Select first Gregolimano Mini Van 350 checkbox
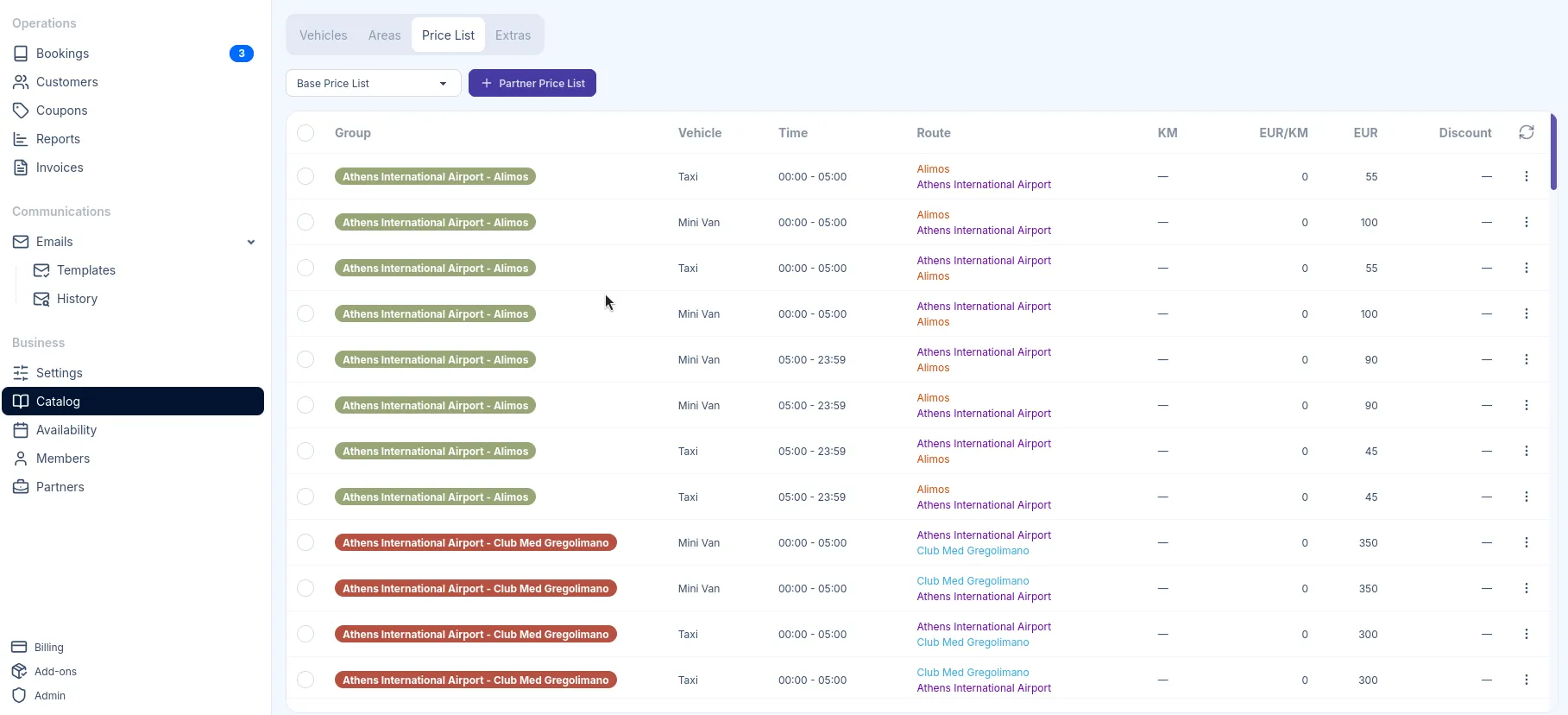This screenshot has height=715, width=1568. (x=305, y=542)
